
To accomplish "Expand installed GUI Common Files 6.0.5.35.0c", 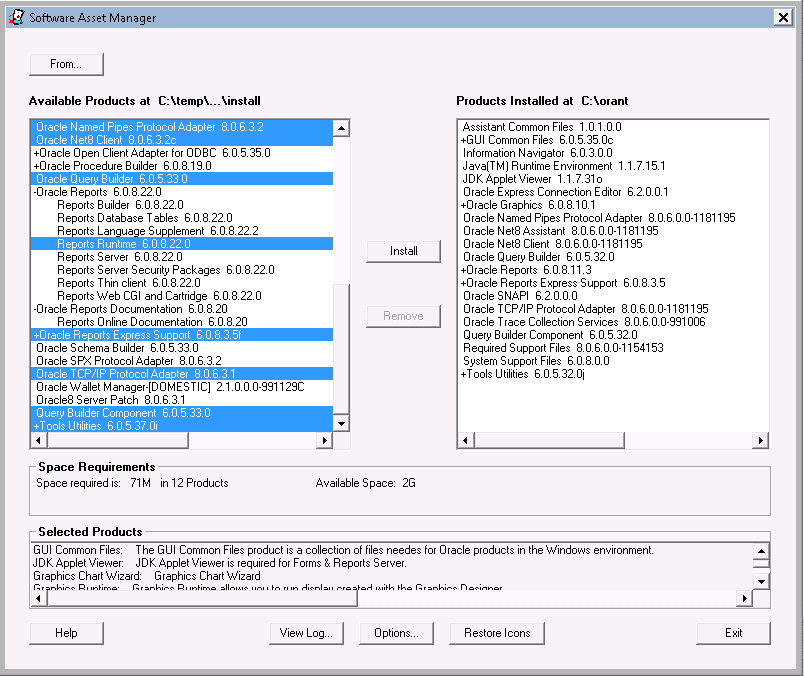I will (x=464, y=141).
